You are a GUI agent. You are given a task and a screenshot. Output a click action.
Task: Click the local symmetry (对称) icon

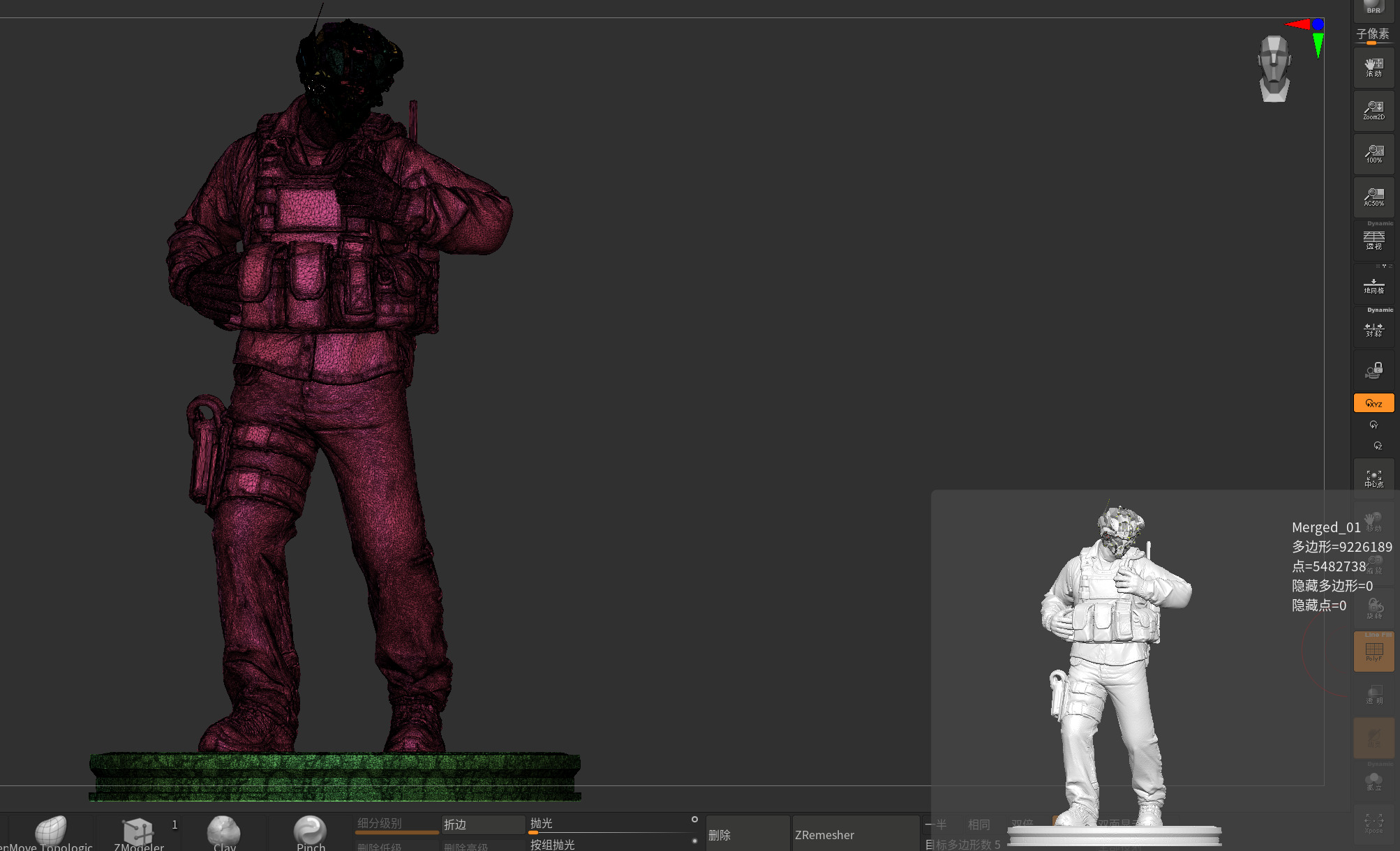click(x=1373, y=327)
